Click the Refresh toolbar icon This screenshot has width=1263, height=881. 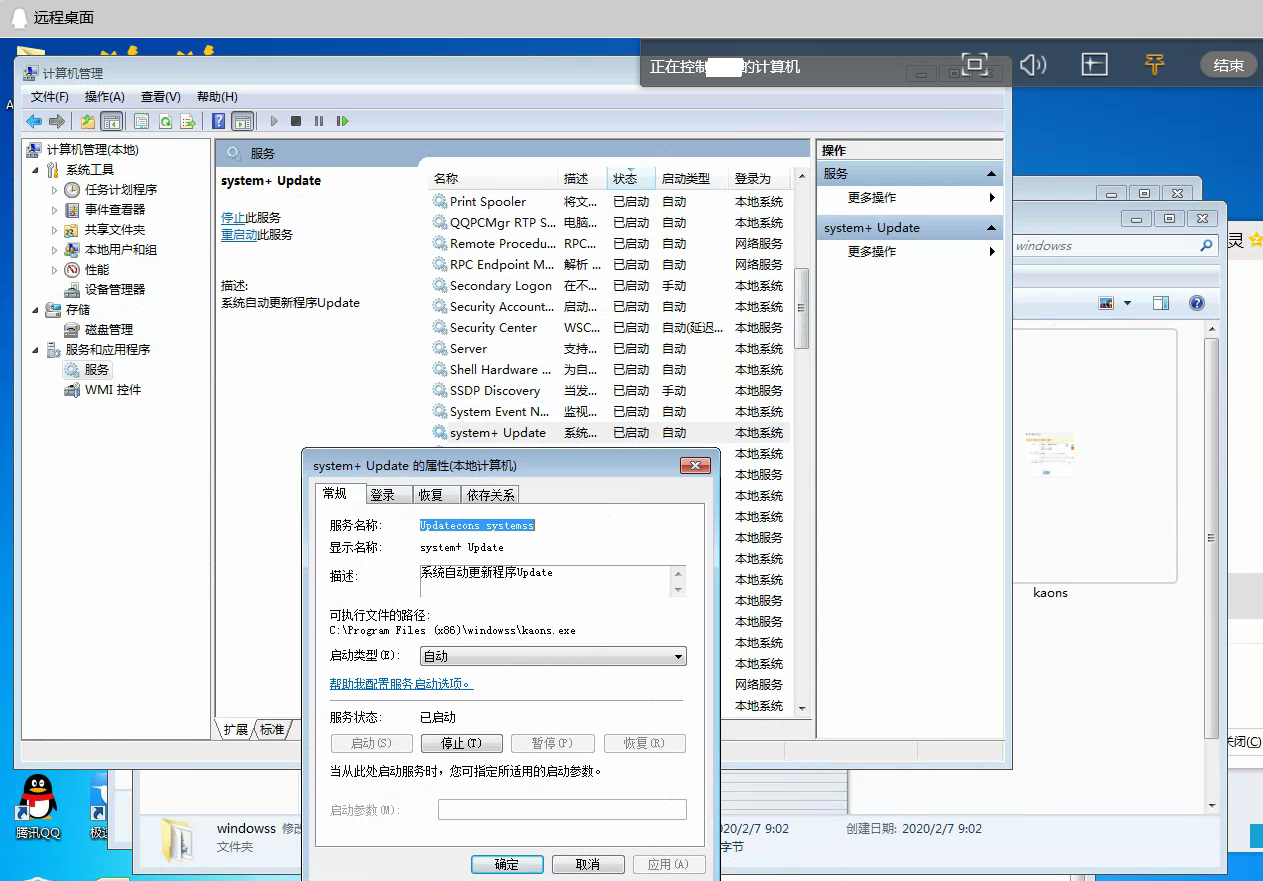[165, 121]
